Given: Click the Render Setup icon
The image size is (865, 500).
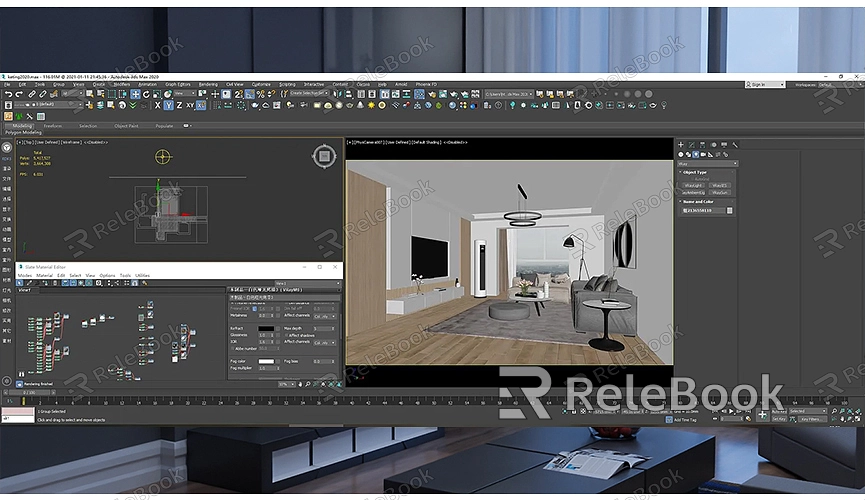Looking at the screenshot, I should click(432, 94).
